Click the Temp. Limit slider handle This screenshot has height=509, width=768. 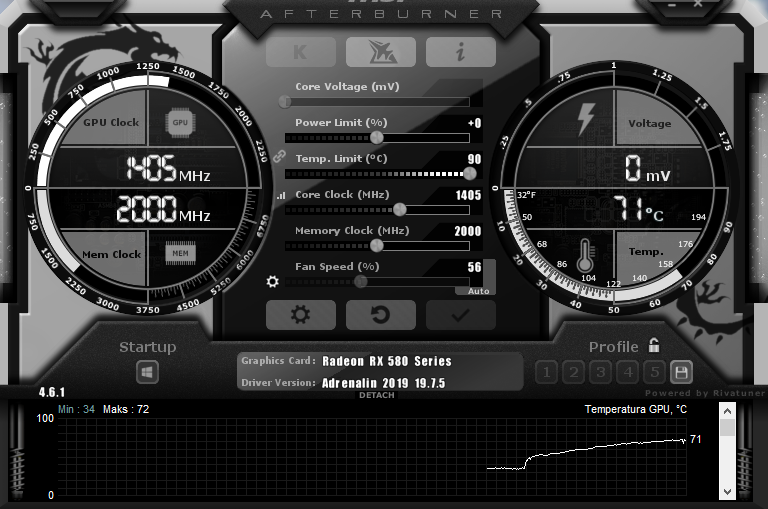(470, 173)
